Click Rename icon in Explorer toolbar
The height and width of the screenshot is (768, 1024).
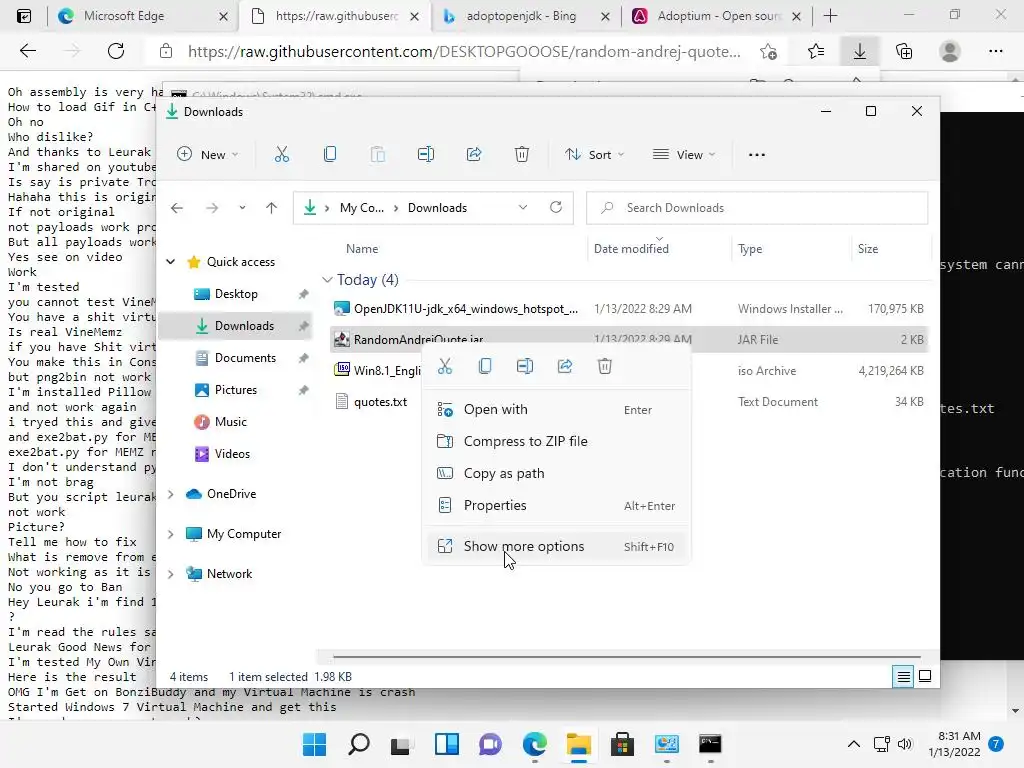tap(426, 155)
